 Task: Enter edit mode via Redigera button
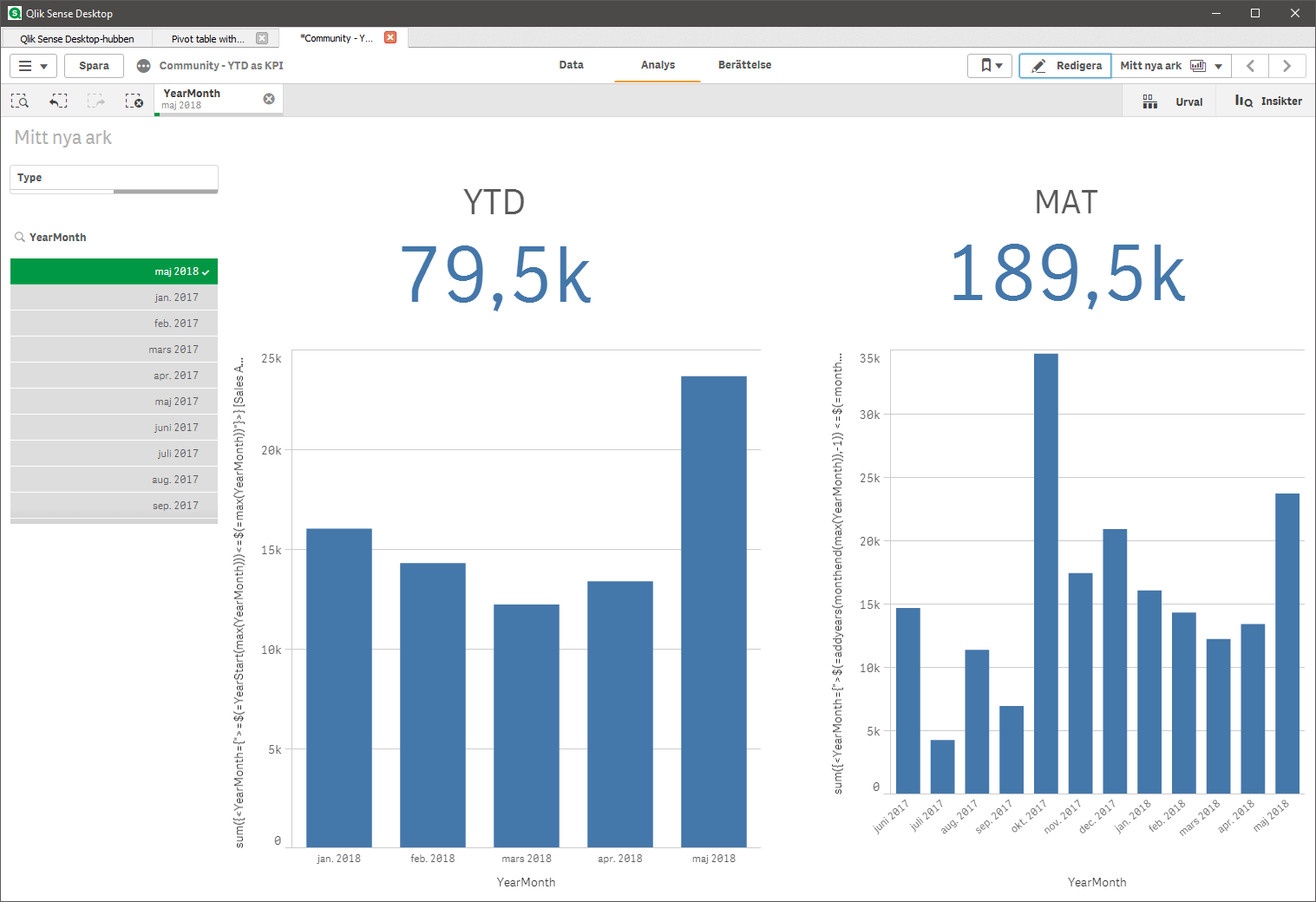(1064, 65)
